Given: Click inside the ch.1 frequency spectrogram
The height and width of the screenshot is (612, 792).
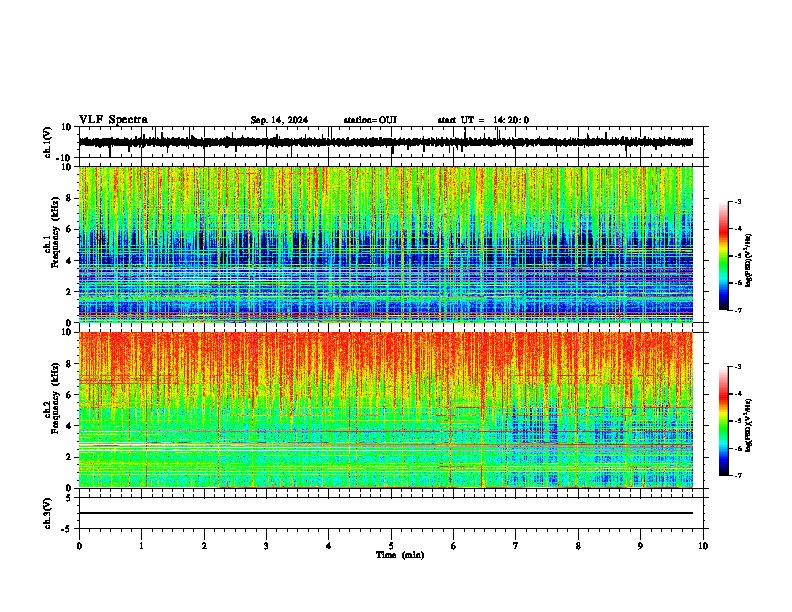Looking at the screenshot, I should pyautogui.click(x=385, y=244).
